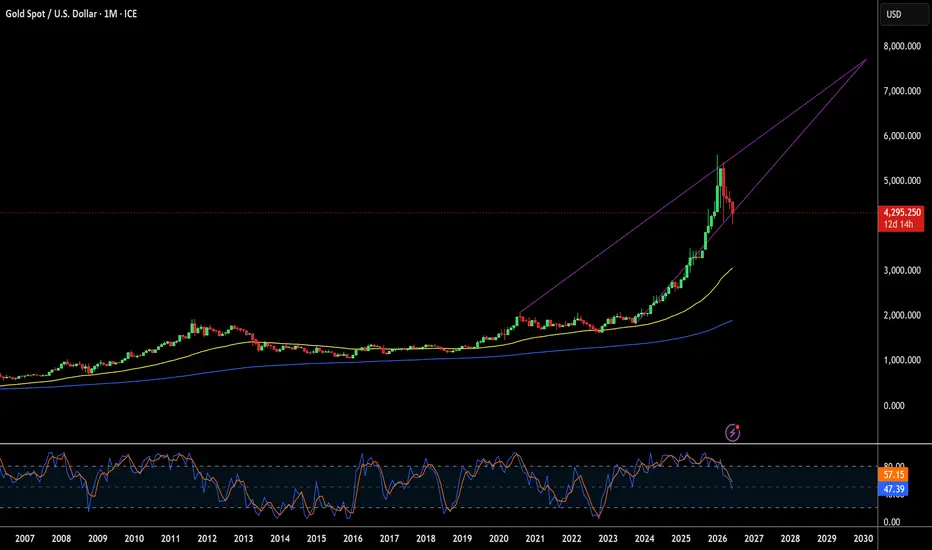Click the 6,000.000 price axis label

tap(902, 136)
